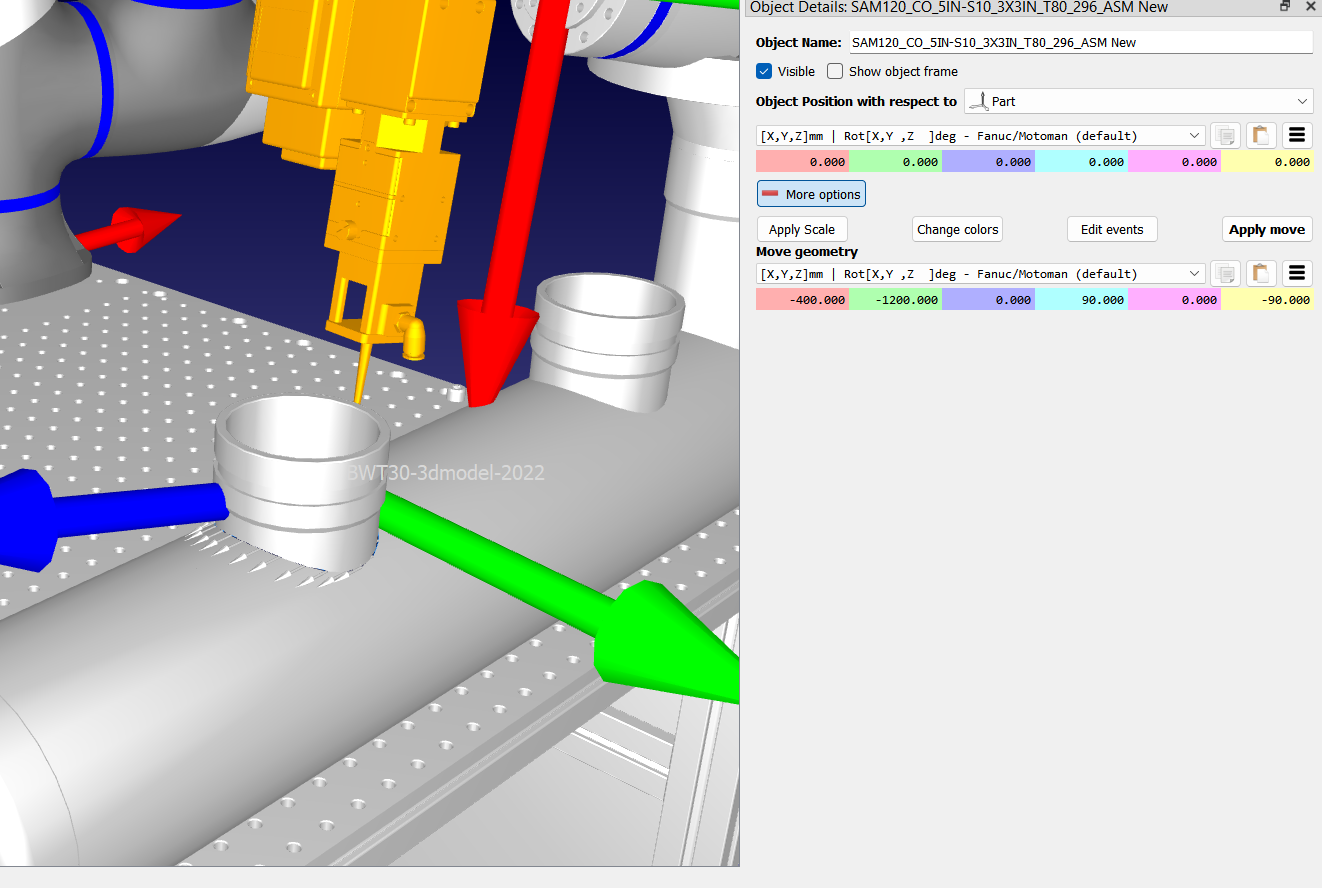1322x888 pixels.
Task: Click the Object Name text field
Action: tap(1080, 42)
